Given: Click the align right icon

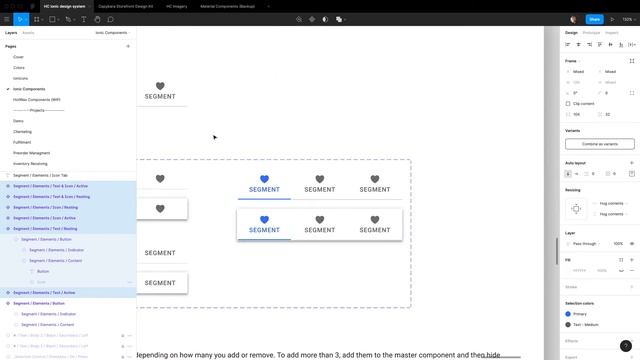Looking at the screenshot, I should tap(589, 44).
